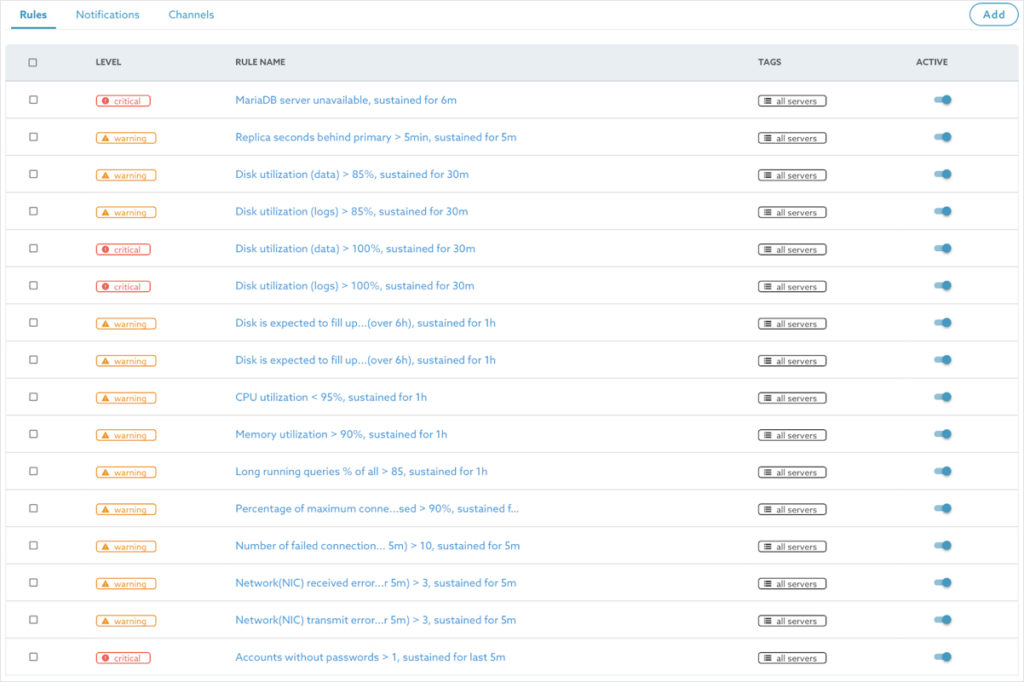Click 'all servers' tag on Long running queries row
1024x682 pixels.
[791, 472]
